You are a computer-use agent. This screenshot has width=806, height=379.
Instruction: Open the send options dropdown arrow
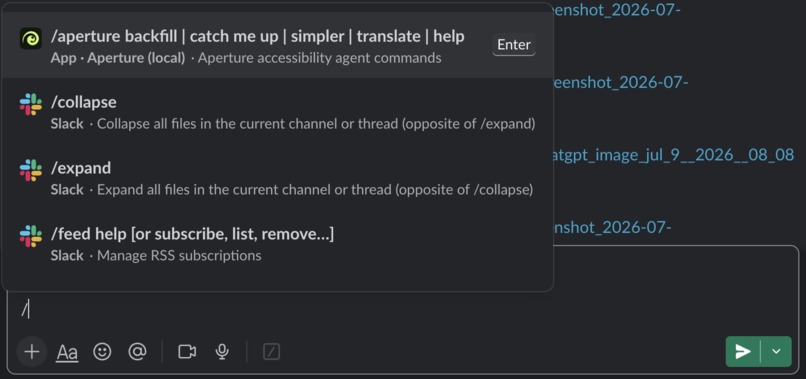tap(776, 351)
